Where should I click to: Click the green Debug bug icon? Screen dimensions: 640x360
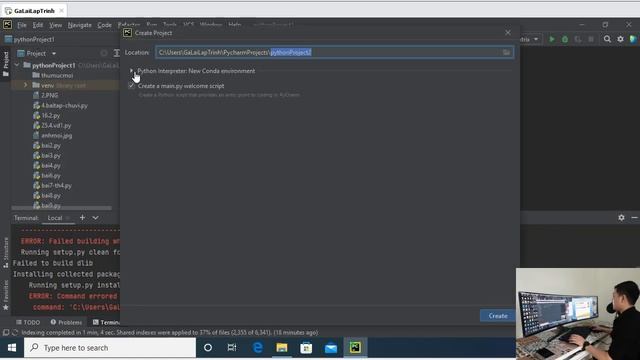[565, 39]
